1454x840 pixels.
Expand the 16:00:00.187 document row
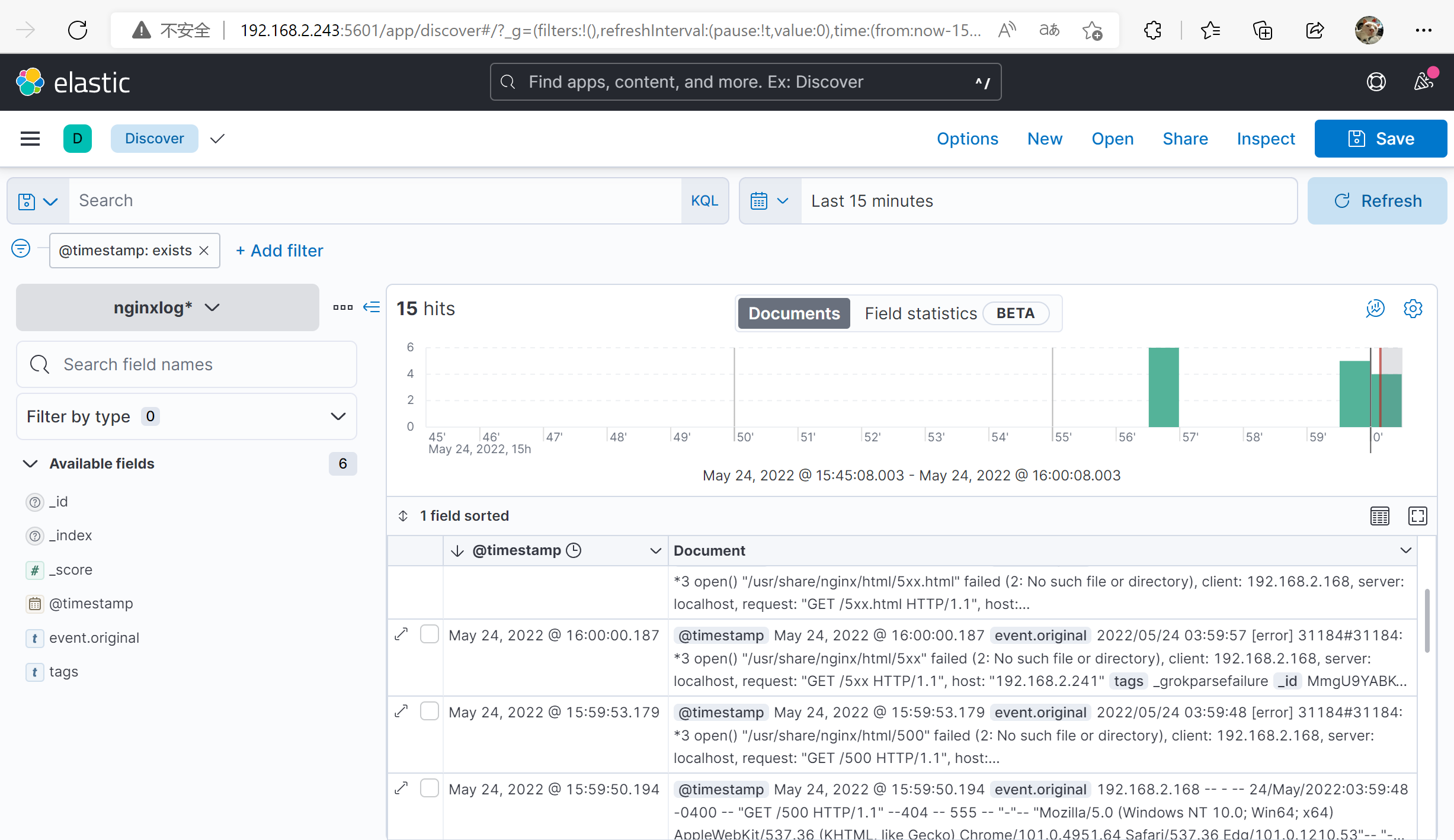coord(402,634)
